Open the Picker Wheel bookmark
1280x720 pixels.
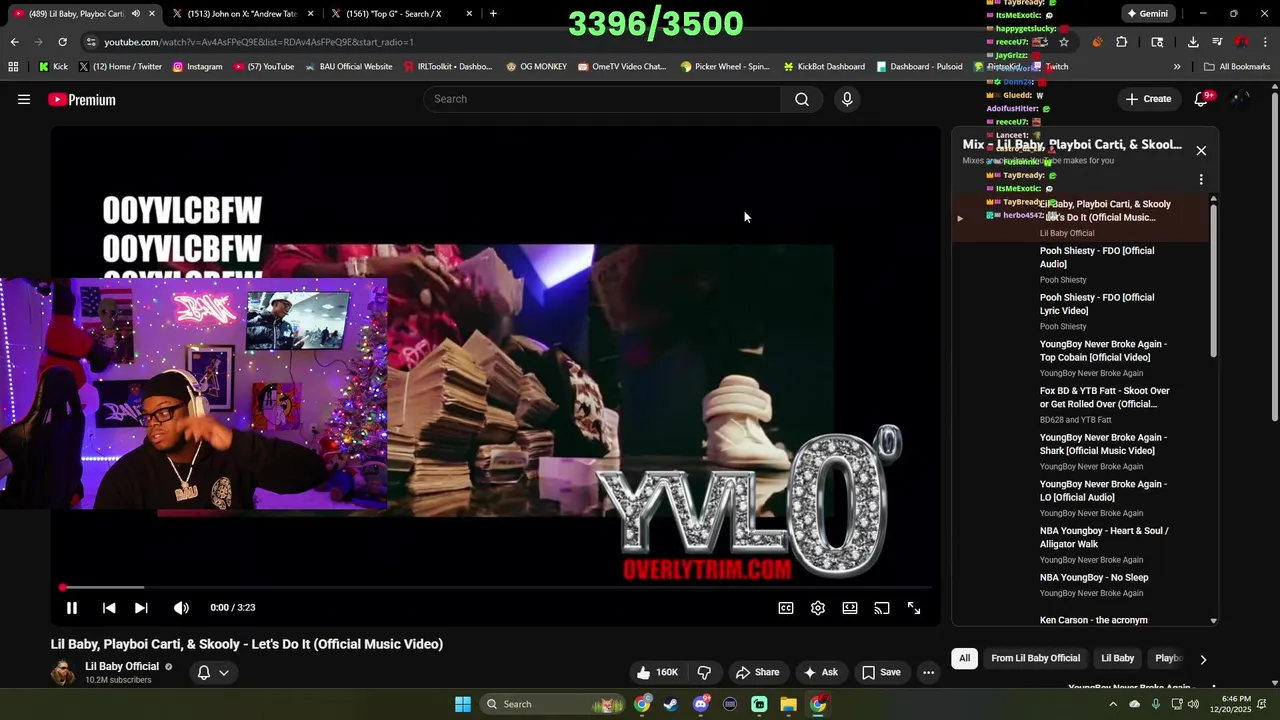click(x=725, y=67)
